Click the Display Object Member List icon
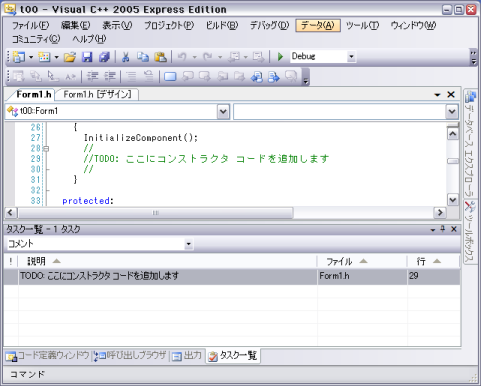The height and width of the screenshot is (386, 481). click(x=19, y=77)
